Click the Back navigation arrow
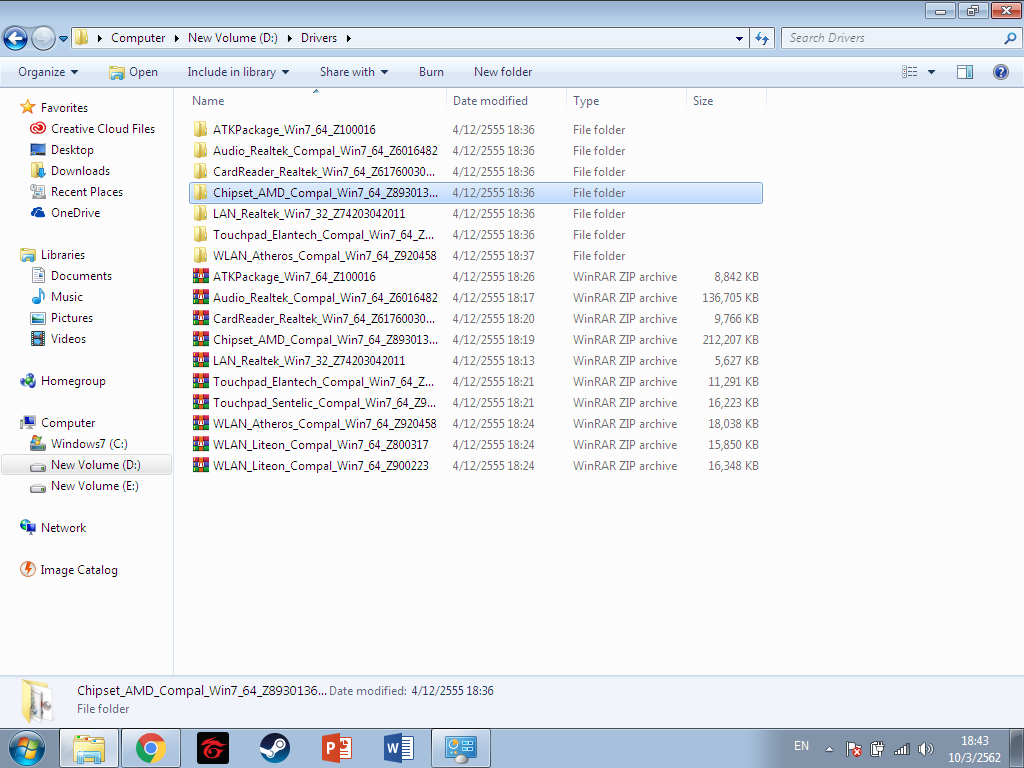This screenshot has height=768, width=1024. (x=16, y=38)
